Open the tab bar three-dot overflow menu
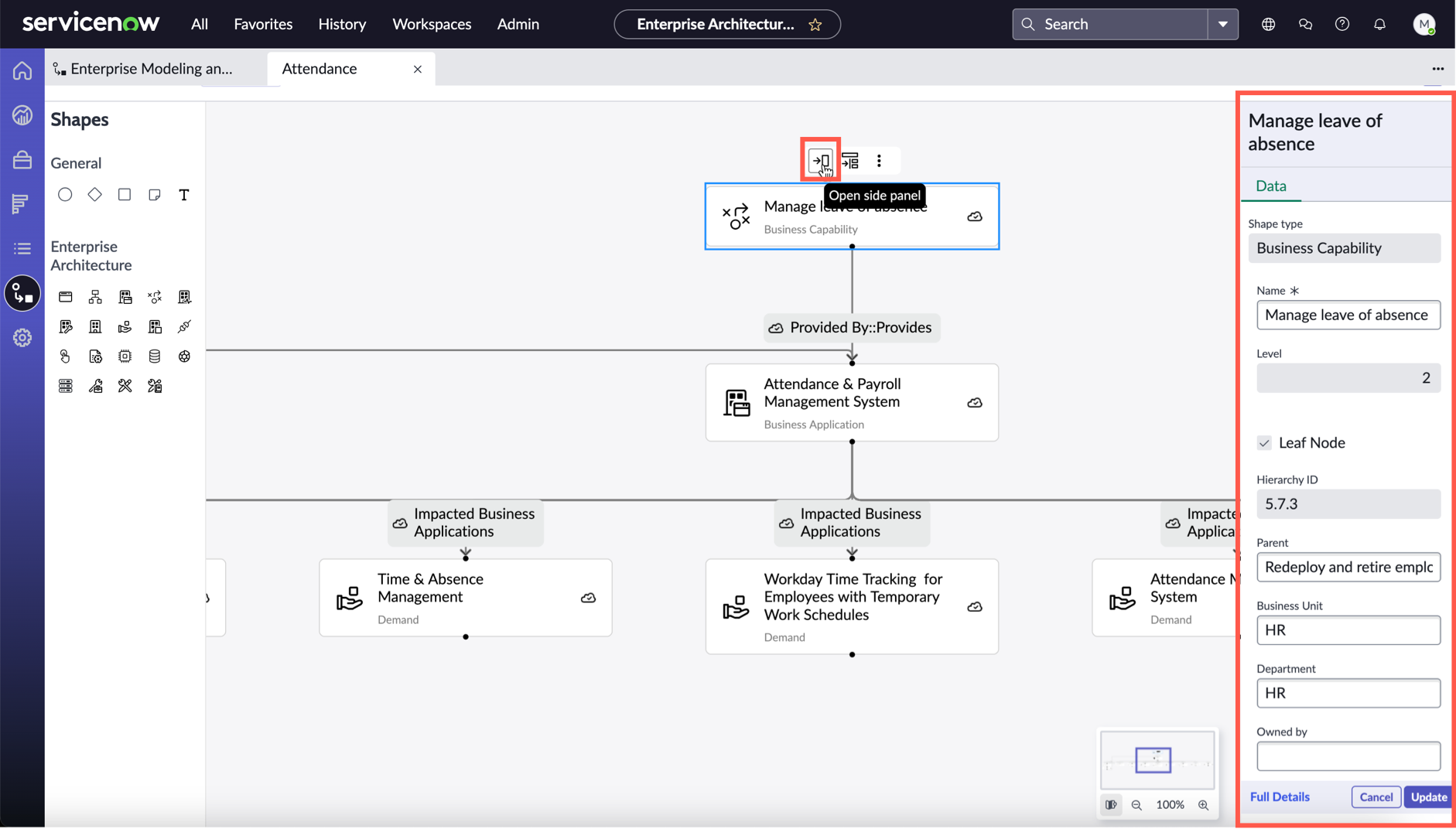The width and height of the screenshot is (1456, 829). (1438, 69)
